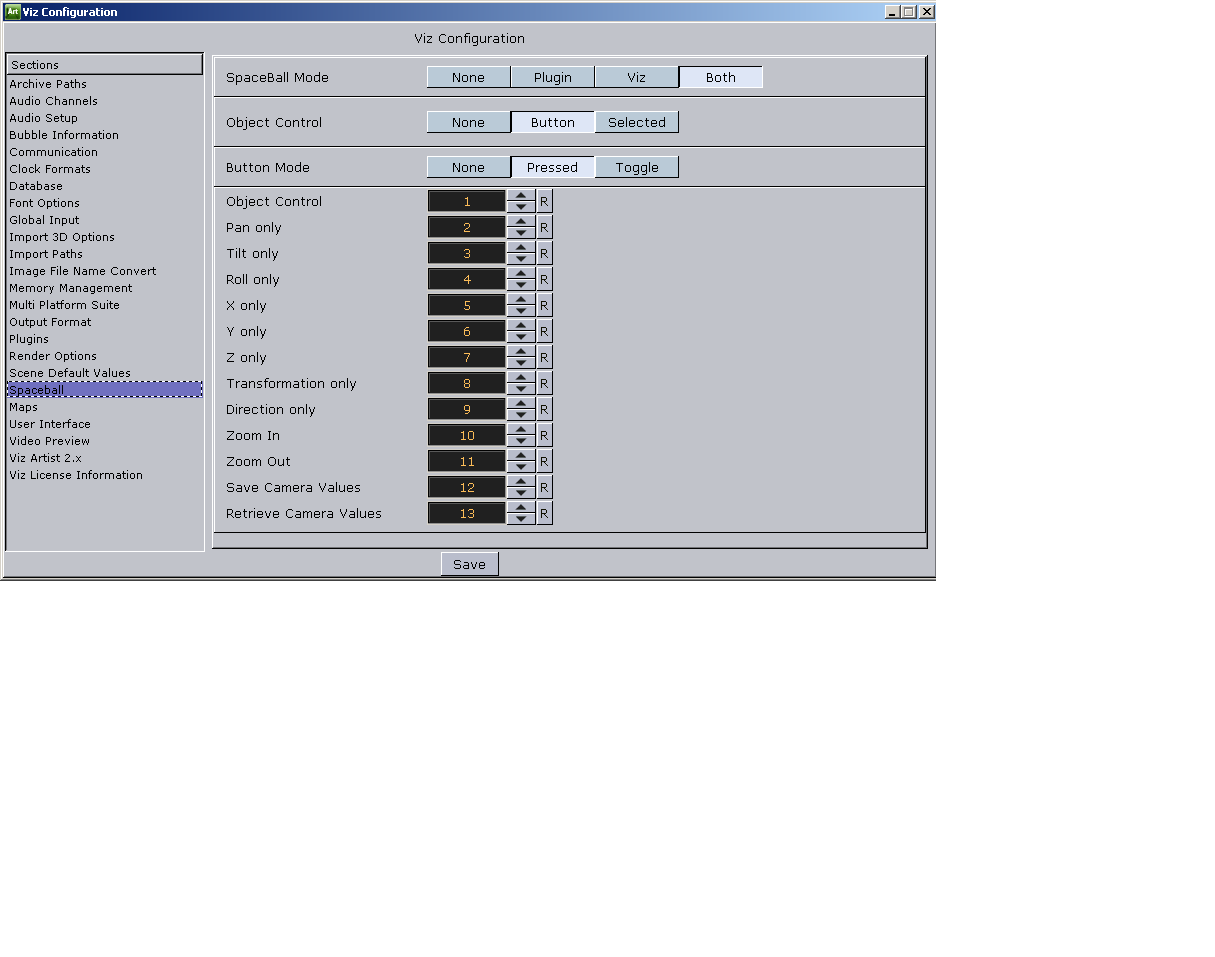
Task: Click the R reset next to Tilt only
Action: (544, 254)
